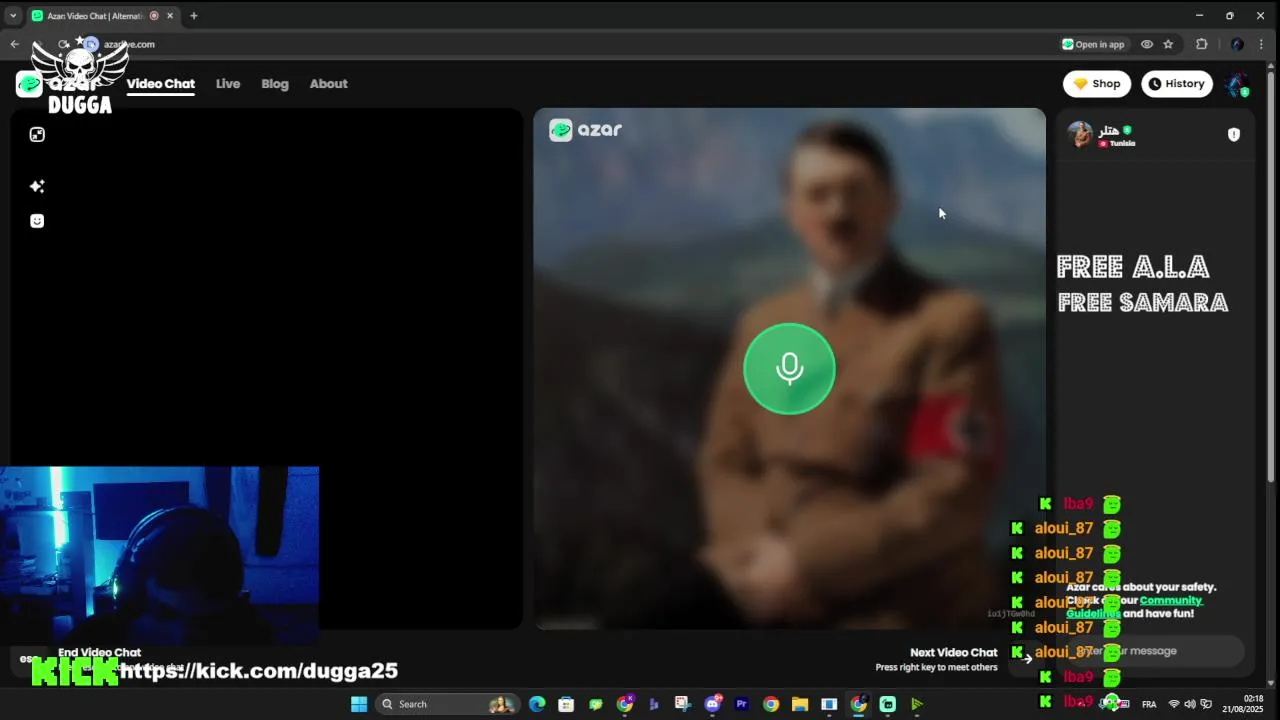1280x720 pixels.
Task: Click the address bar URL
Action: pos(129,44)
